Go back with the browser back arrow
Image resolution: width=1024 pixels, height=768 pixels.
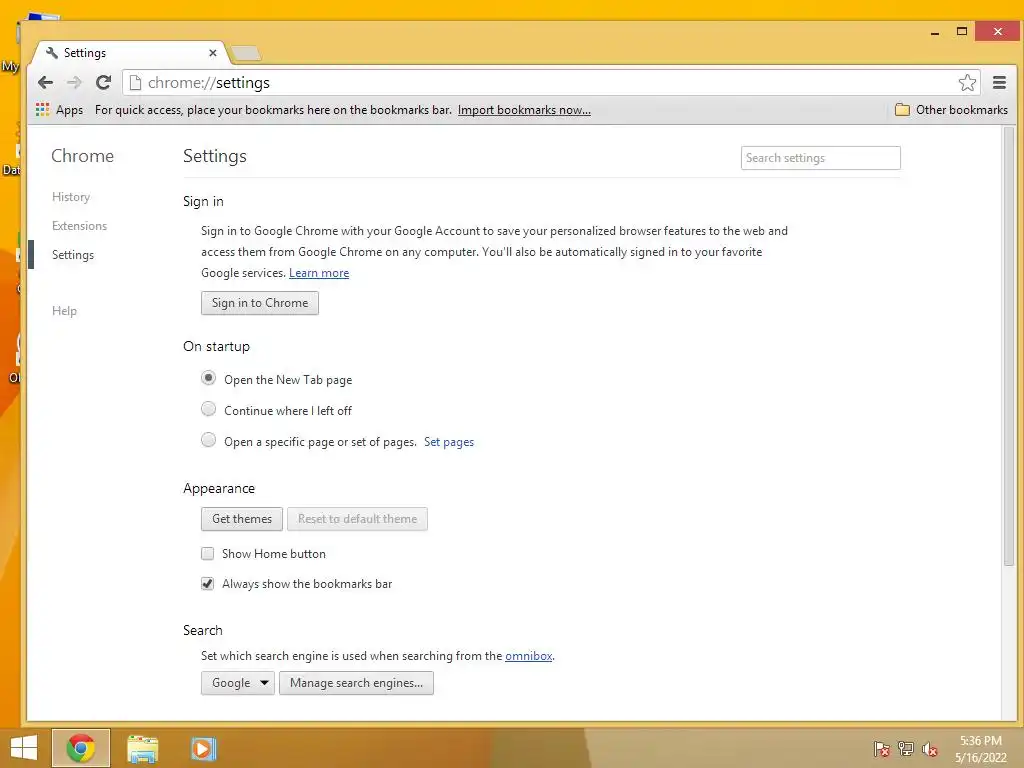(x=45, y=82)
